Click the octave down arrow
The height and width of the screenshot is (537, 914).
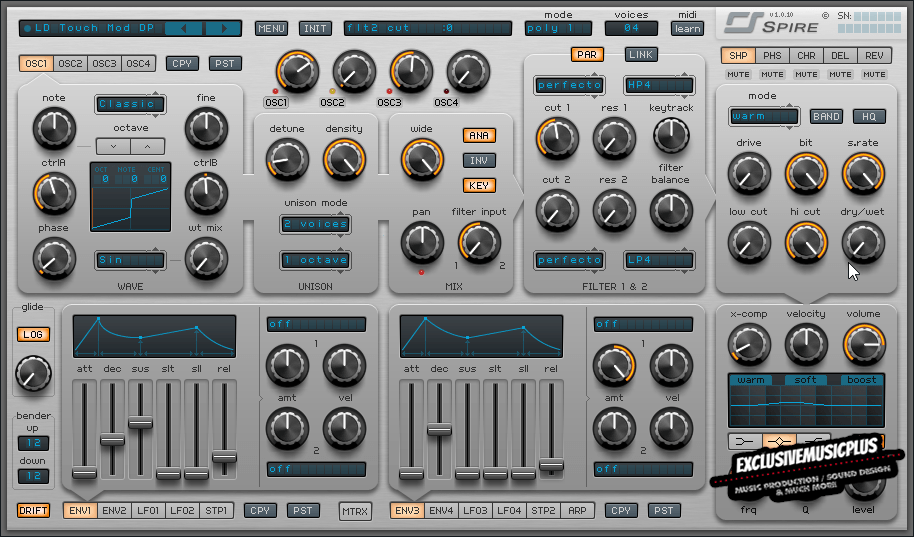click(112, 146)
